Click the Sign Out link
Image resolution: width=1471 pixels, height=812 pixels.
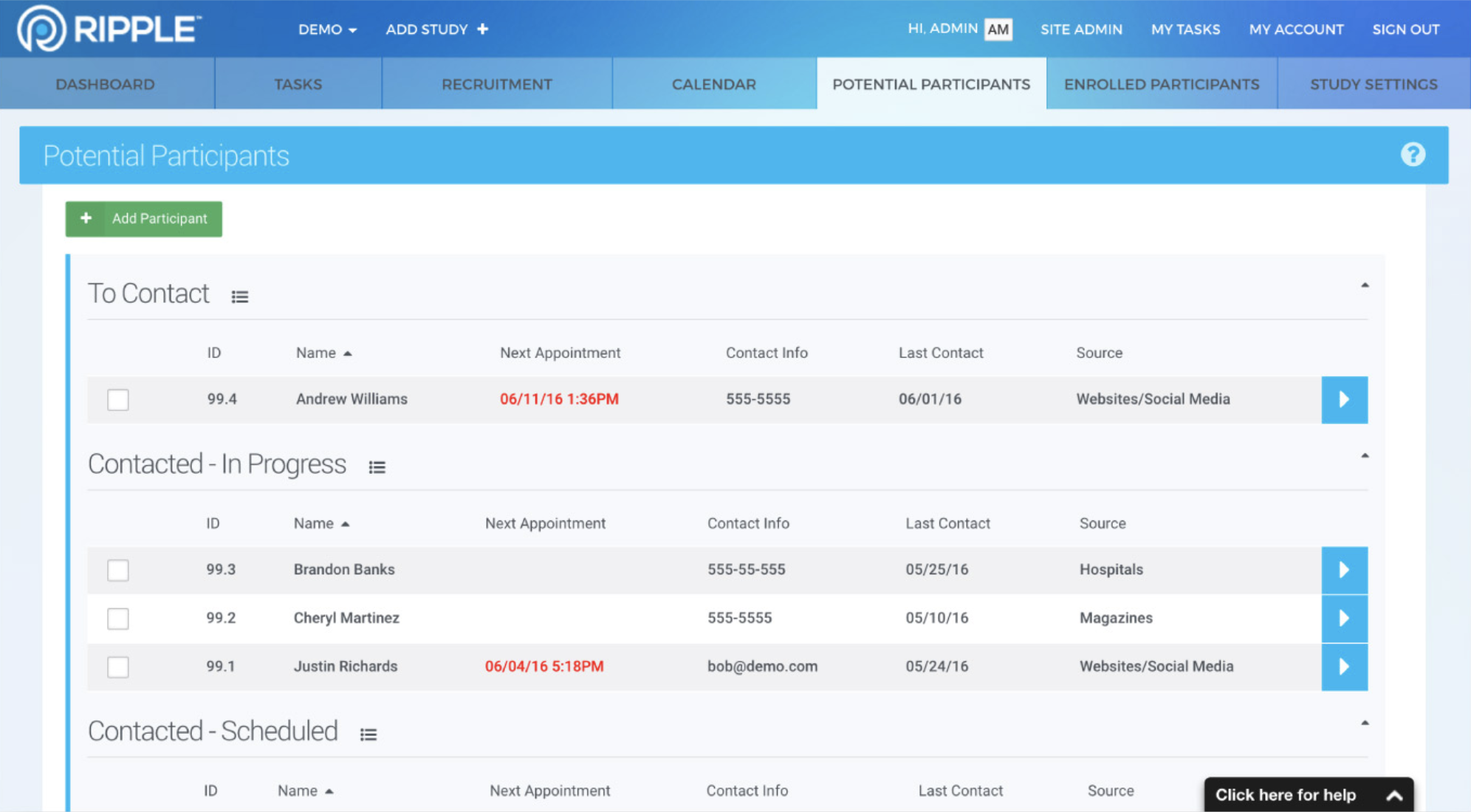tap(1405, 30)
